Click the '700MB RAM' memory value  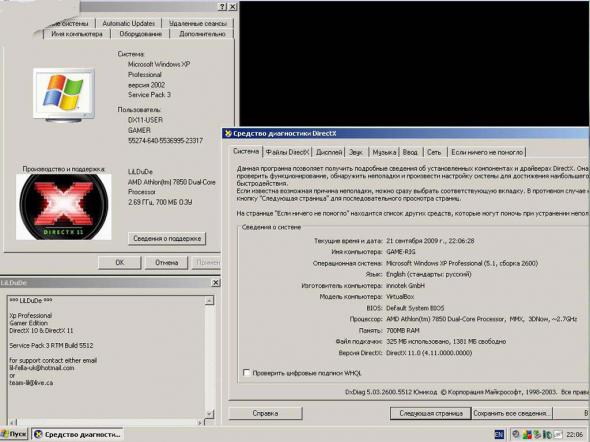coord(403,330)
